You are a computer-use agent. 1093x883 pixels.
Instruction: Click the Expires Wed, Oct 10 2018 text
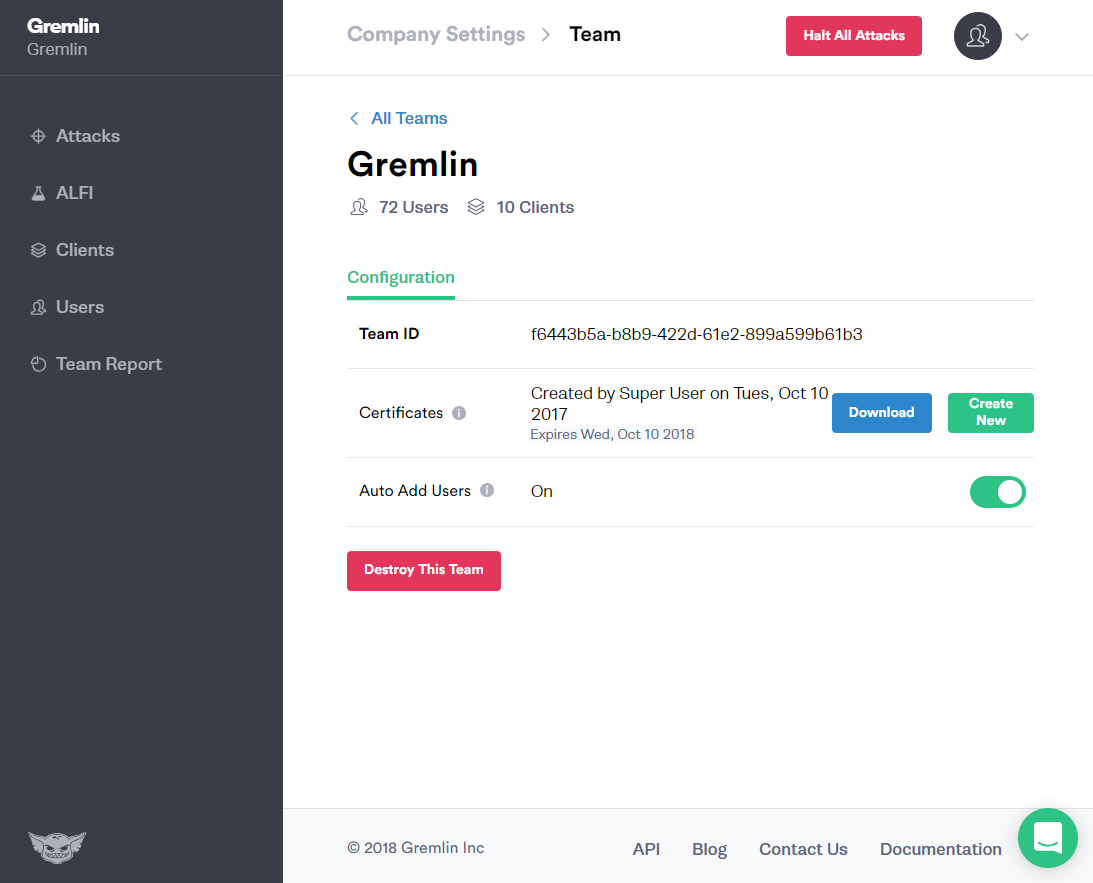click(x=612, y=434)
